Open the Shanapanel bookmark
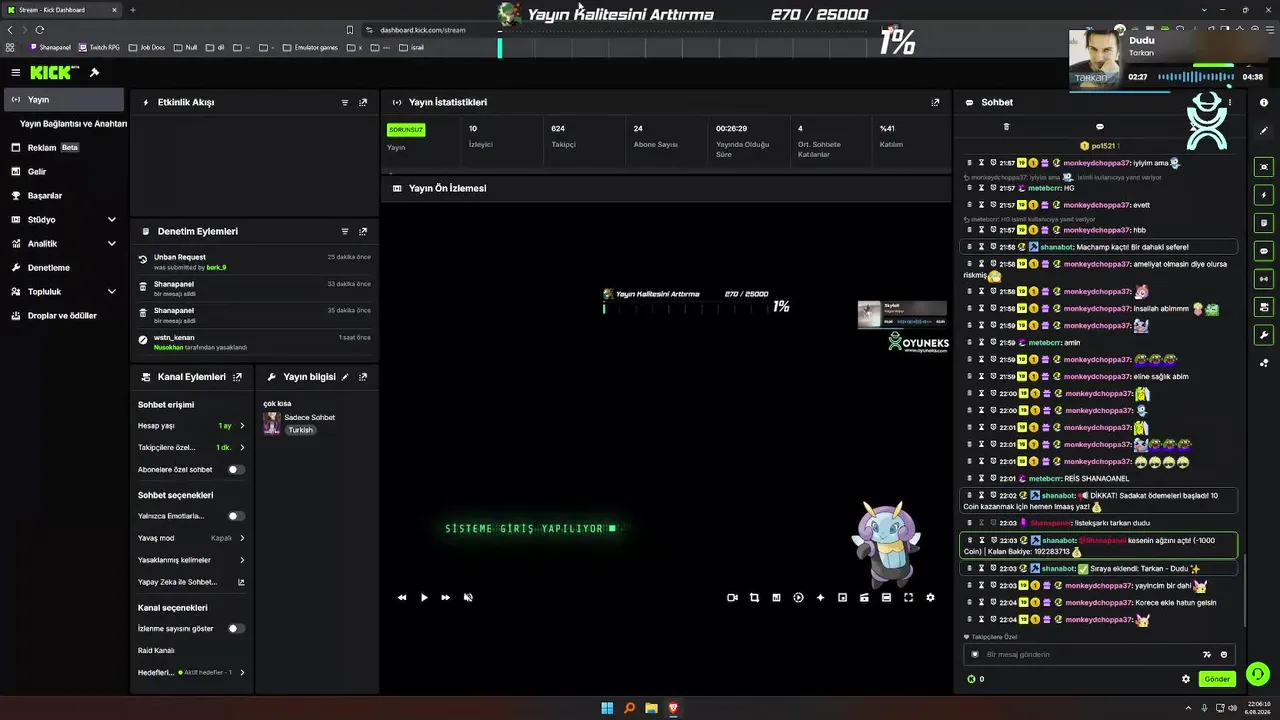 tap(51, 47)
